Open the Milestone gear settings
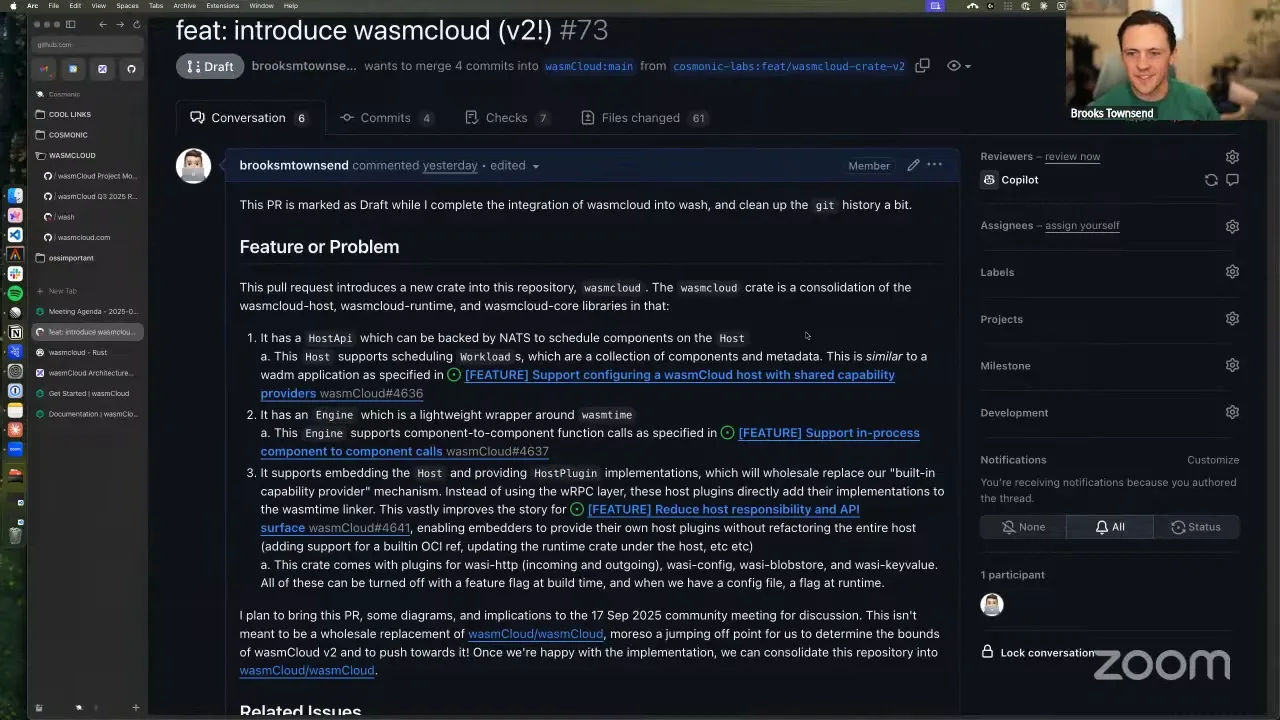Screen dimensions: 1280x720 1232,366
